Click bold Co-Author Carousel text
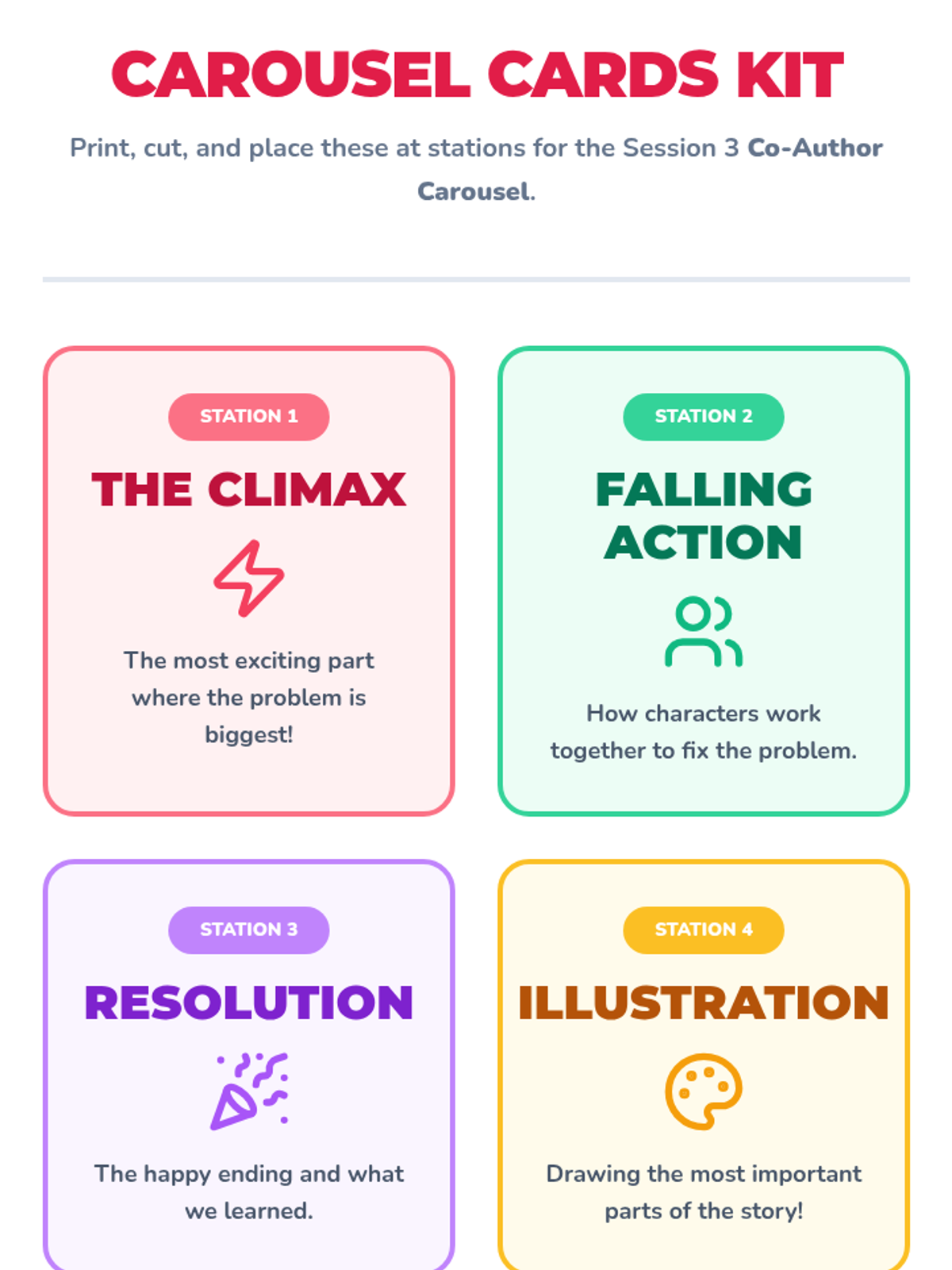Viewport: 952px width, 1270px height. (815, 148)
